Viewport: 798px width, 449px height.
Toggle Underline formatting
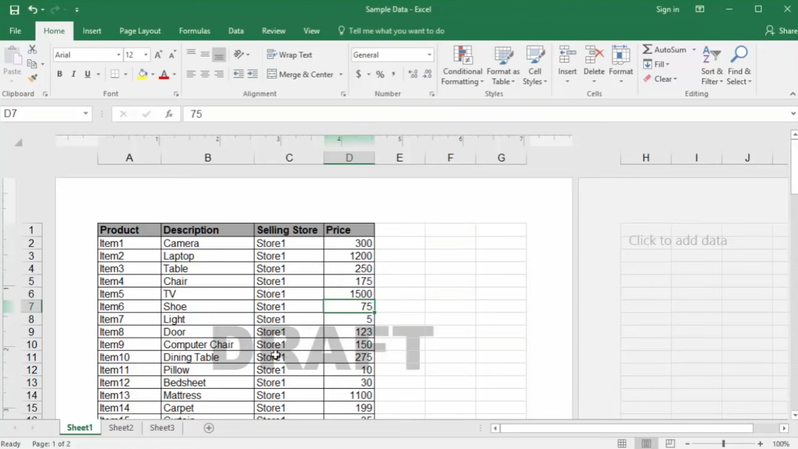coord(88,74)
